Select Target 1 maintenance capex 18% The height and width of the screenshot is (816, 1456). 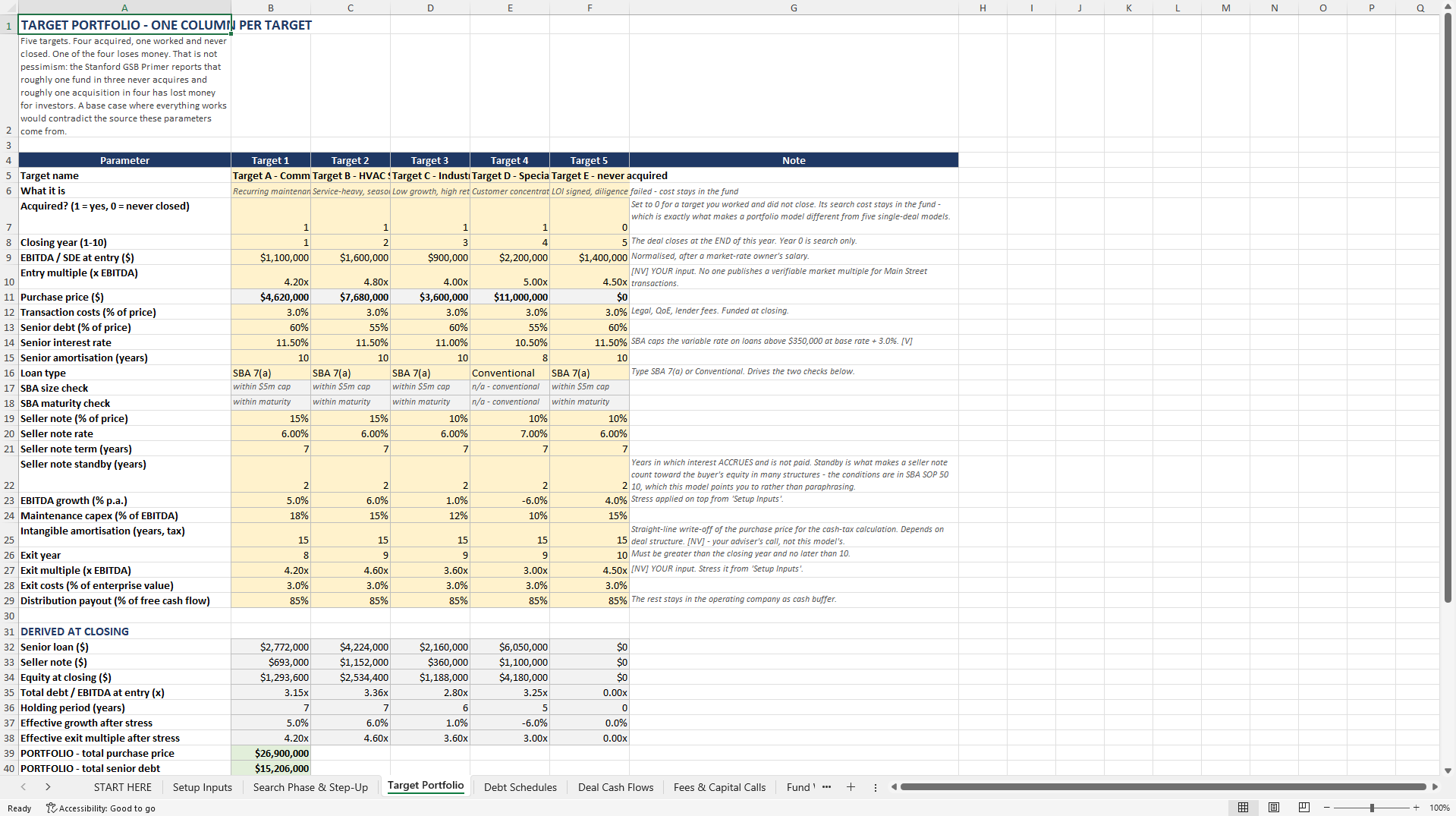[x=271, y=515]
